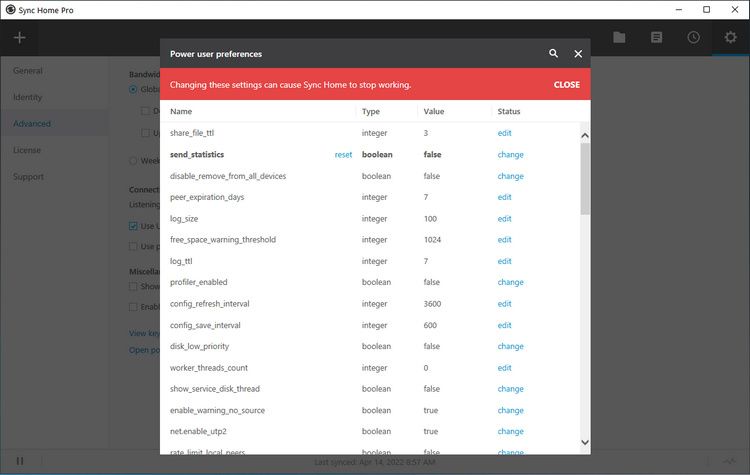
Task: Select the General settings tab
Action: tap(28, 71)
